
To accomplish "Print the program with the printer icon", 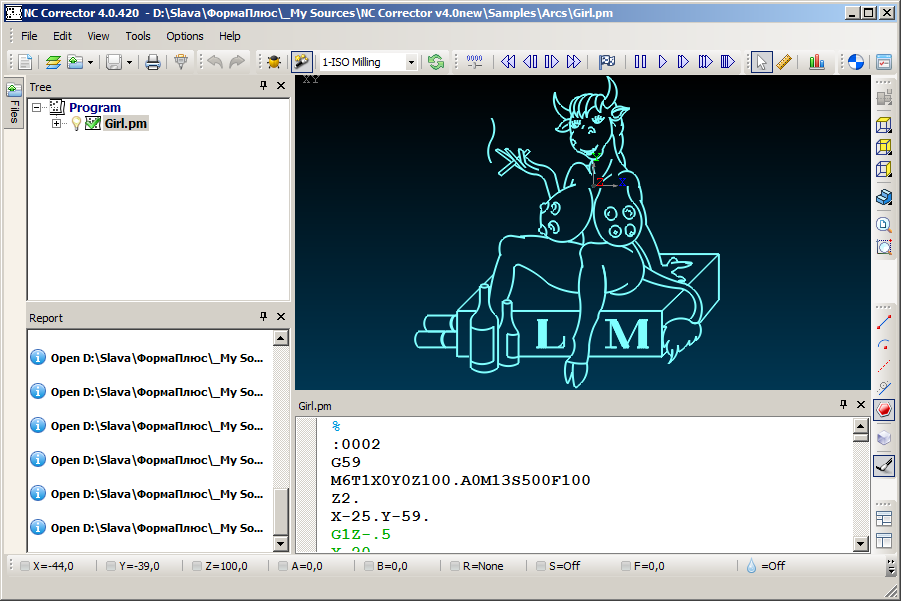I will 152,61.
